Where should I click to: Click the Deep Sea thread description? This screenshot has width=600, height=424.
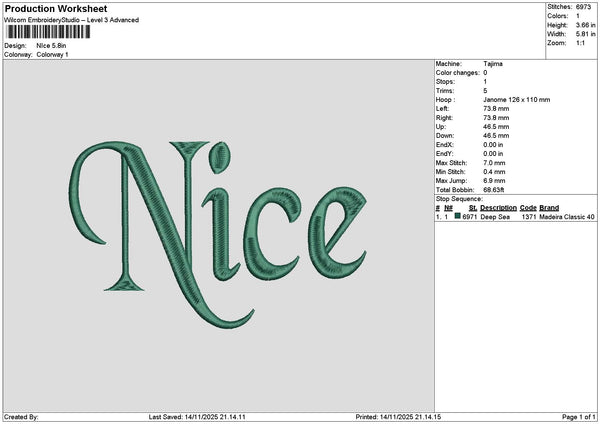coord(495,217)
